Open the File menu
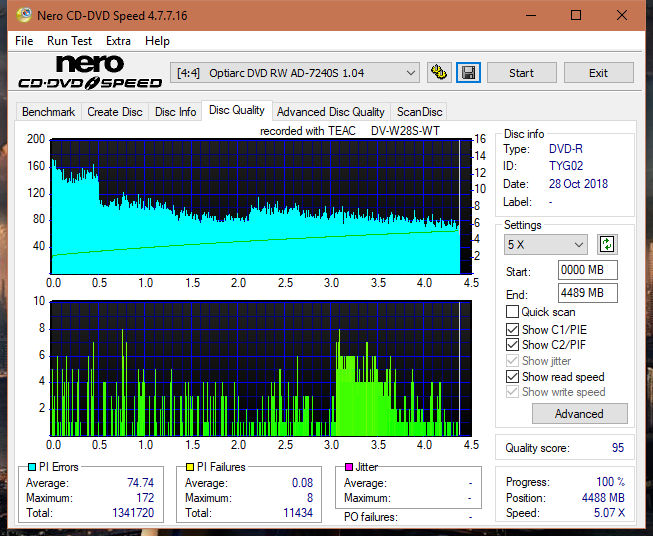The height and width of the screenshot is (536, 653). (x=24, y=41)
